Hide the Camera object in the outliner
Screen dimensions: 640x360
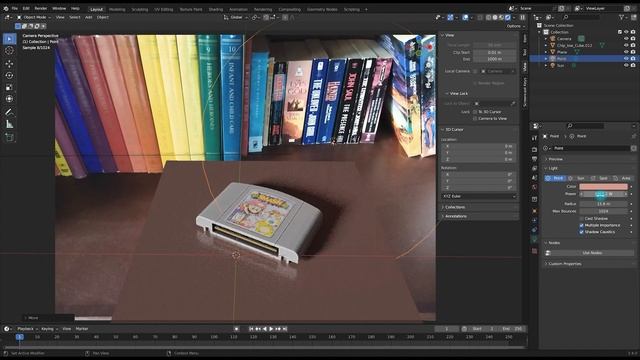click(626, 39)
